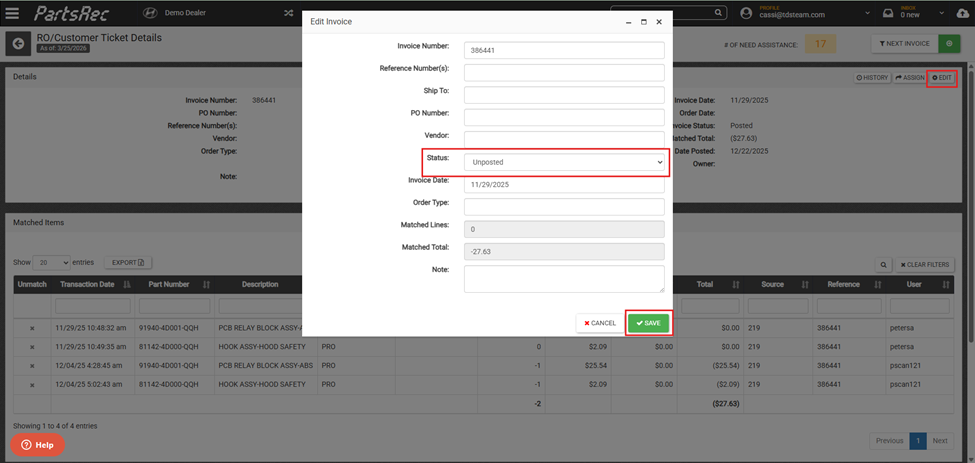Click the 17 need assistance badge
Screen dimensions: 975x463
coord(820,44)
